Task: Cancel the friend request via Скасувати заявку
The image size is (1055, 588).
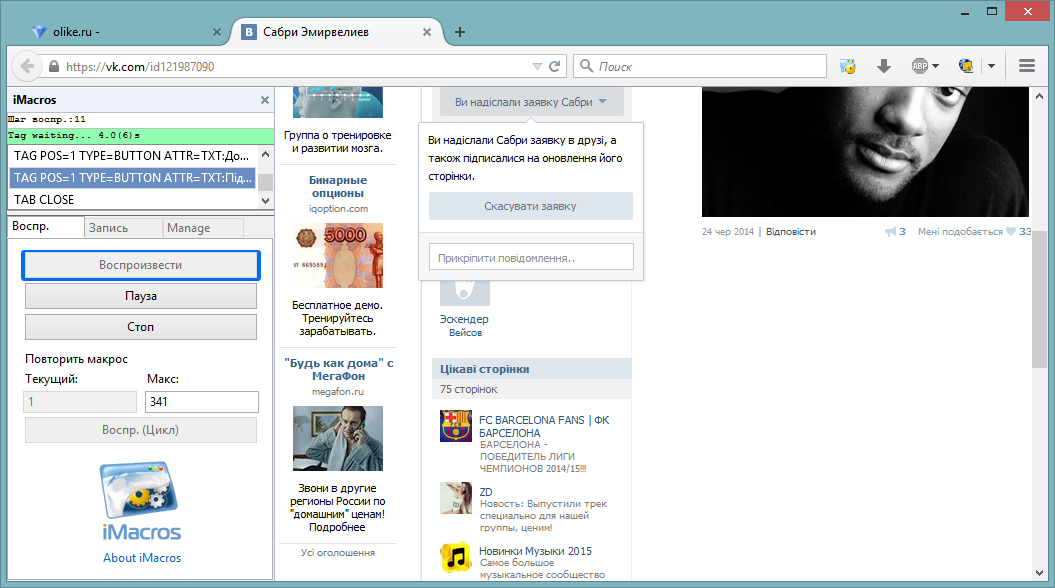Action: tap(531, 206)
